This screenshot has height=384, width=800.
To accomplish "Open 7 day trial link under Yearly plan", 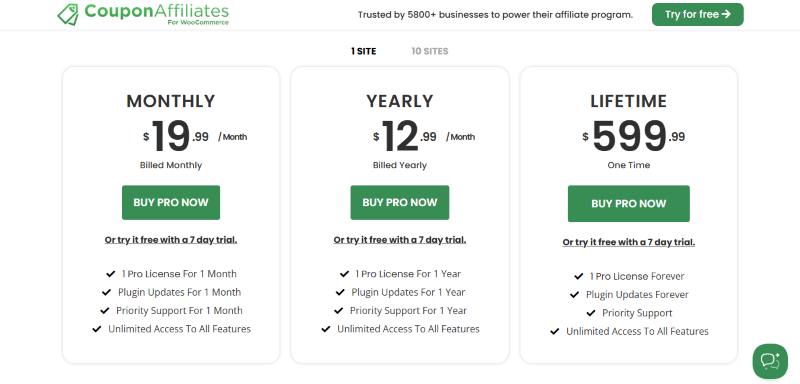I will [x=399, y=240].
